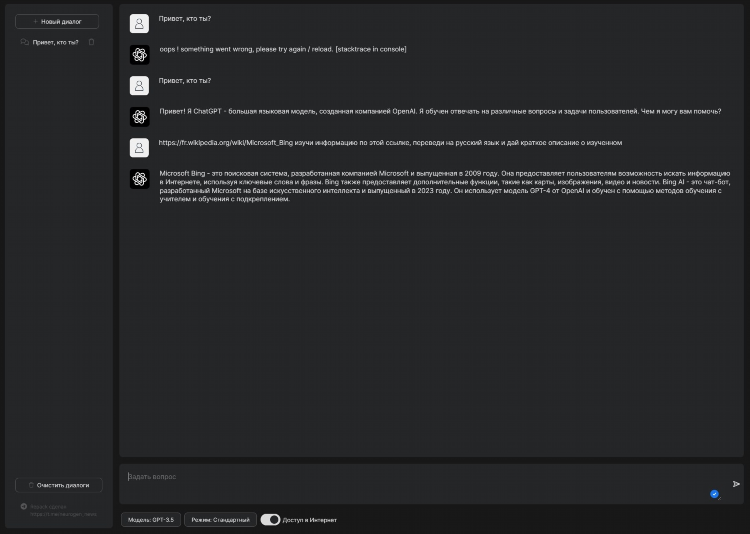The height and width of the screenshot is (534, 750).
Task: Click the fr.wikipedia.org Microsoft_Bing URL in message
Action: (226, 143)
